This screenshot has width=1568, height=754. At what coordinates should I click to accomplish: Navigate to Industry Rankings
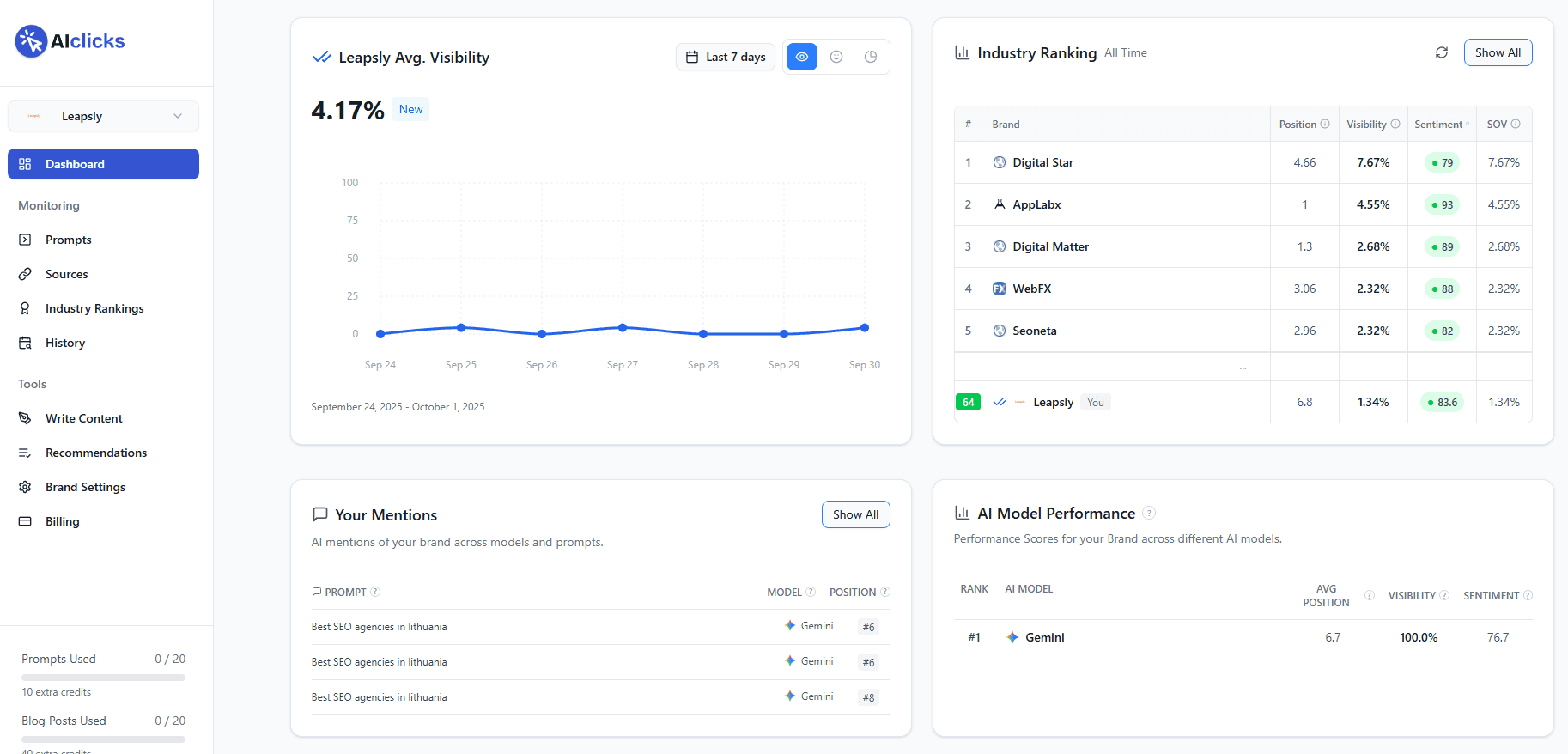click(x=94, y=308)
